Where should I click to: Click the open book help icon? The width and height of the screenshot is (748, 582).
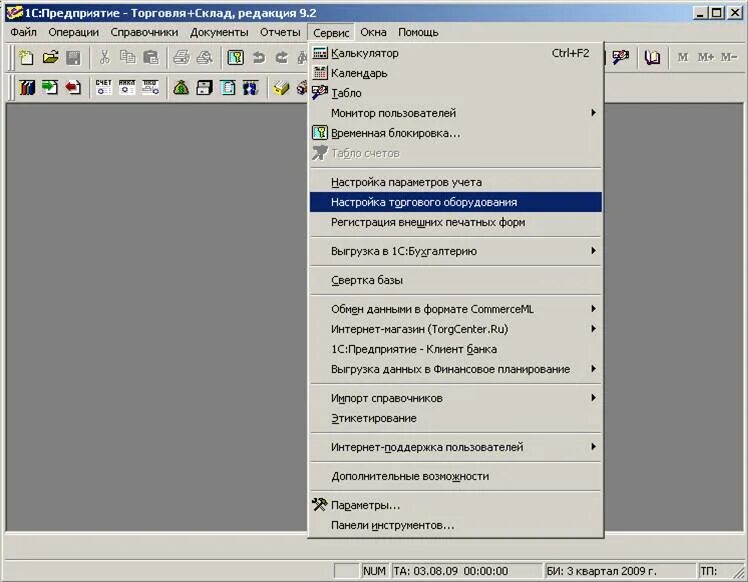(x=652, y=58)
